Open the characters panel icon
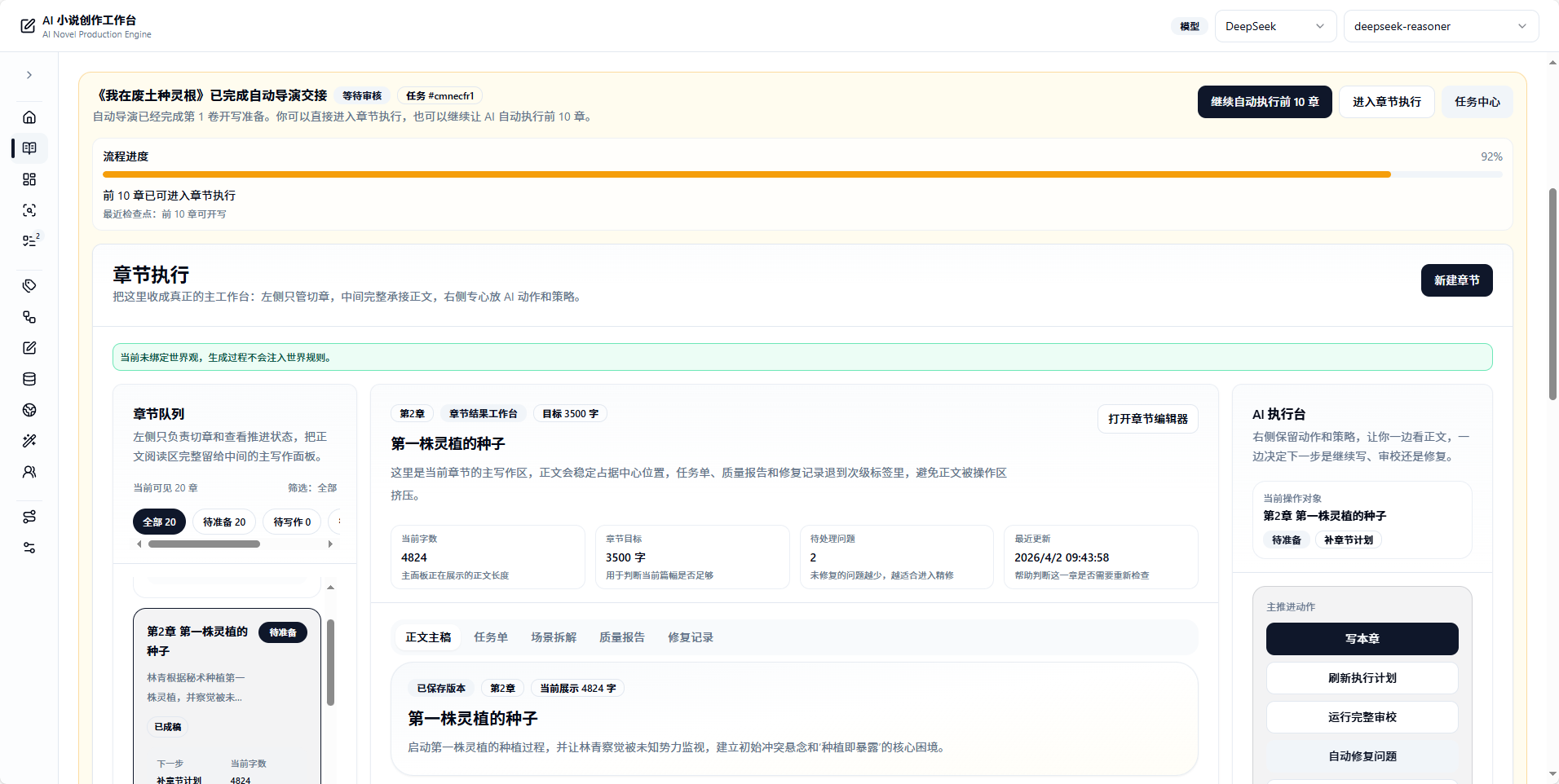Viewport: 1559px width, 784px height. pos(29,472)
